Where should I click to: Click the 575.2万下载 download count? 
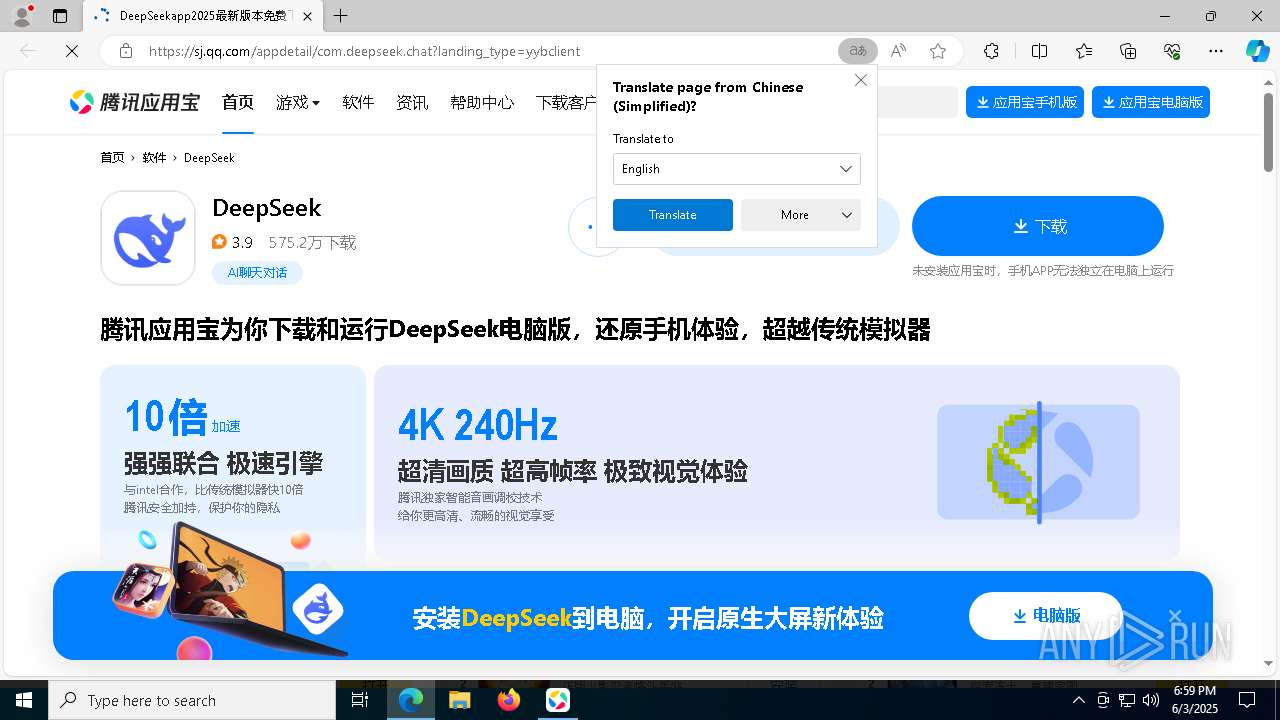(x=312, y=243)
